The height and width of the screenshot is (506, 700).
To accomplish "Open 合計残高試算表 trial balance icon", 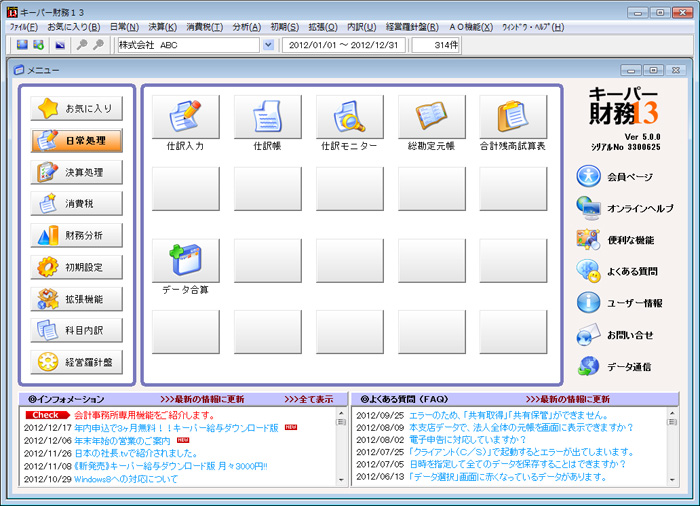I will 513,117.
